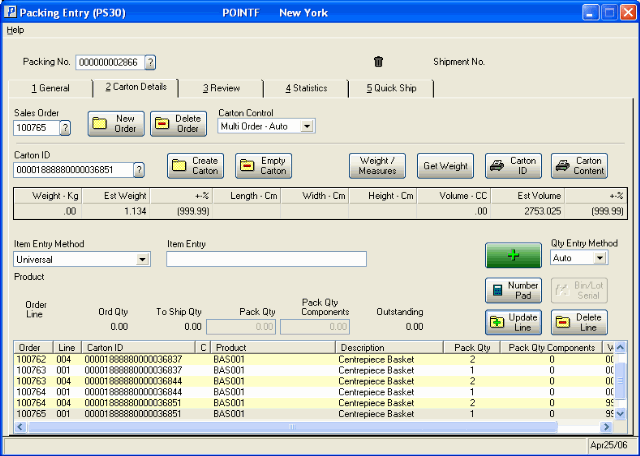Click the Create Carton button
The width and height of the screenshot is (640, 456).
click(x=196, y=166)
